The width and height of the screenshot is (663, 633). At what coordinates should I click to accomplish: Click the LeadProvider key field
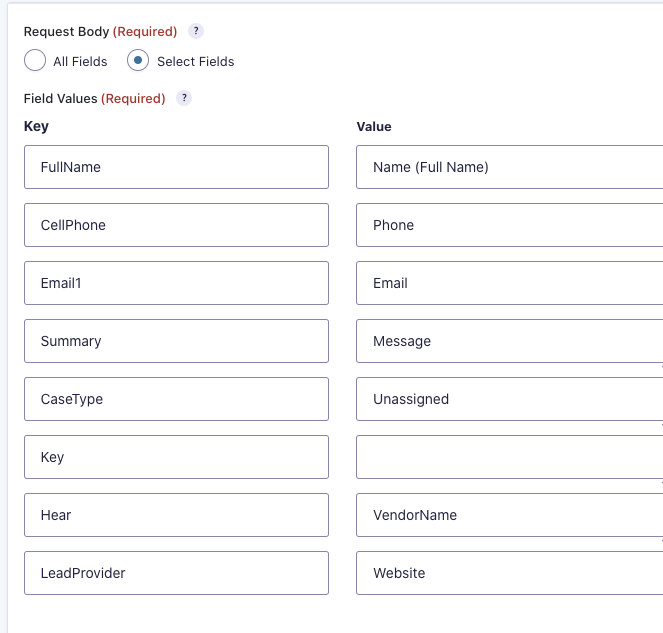tap(176, 573)
